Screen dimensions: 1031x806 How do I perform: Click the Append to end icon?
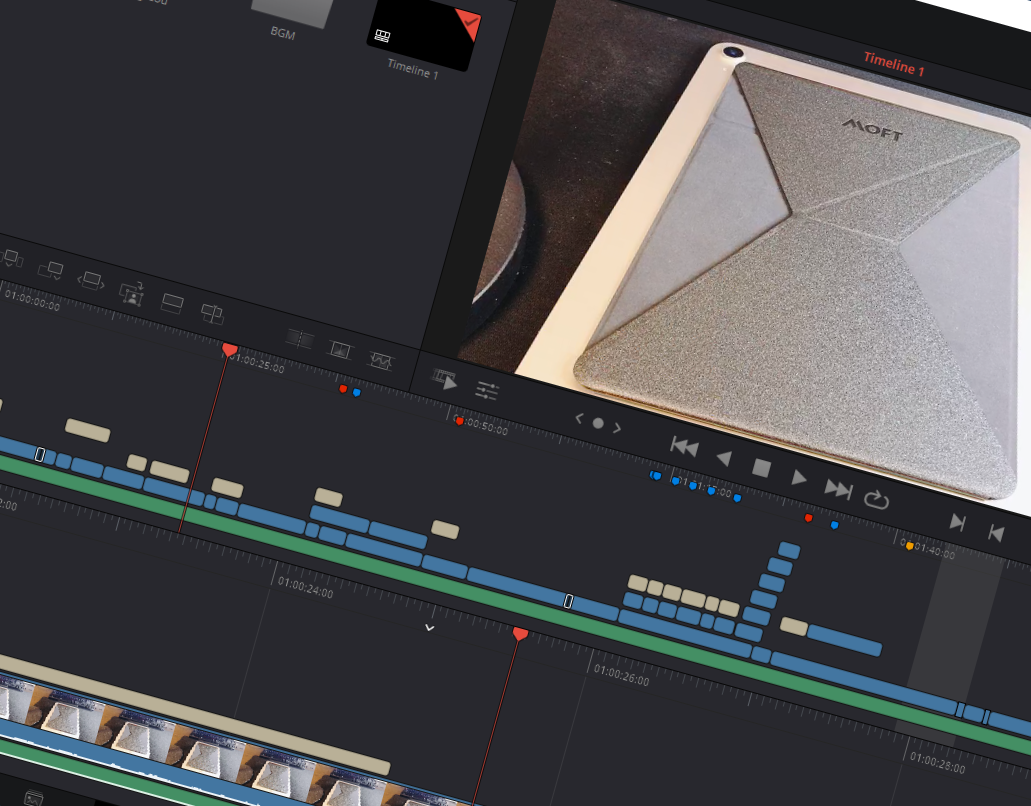[51, 270]
